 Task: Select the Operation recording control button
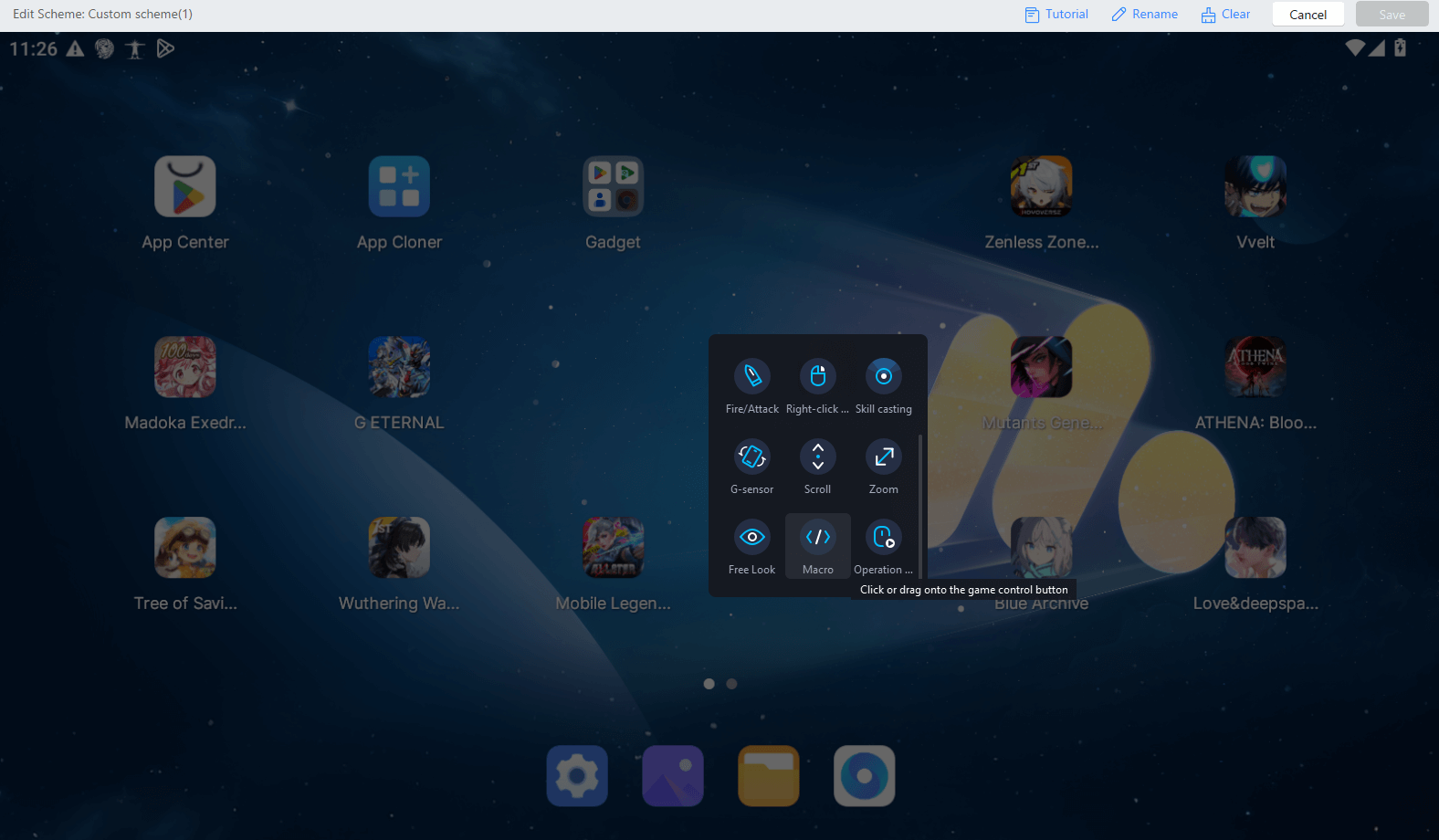point(883,548)
